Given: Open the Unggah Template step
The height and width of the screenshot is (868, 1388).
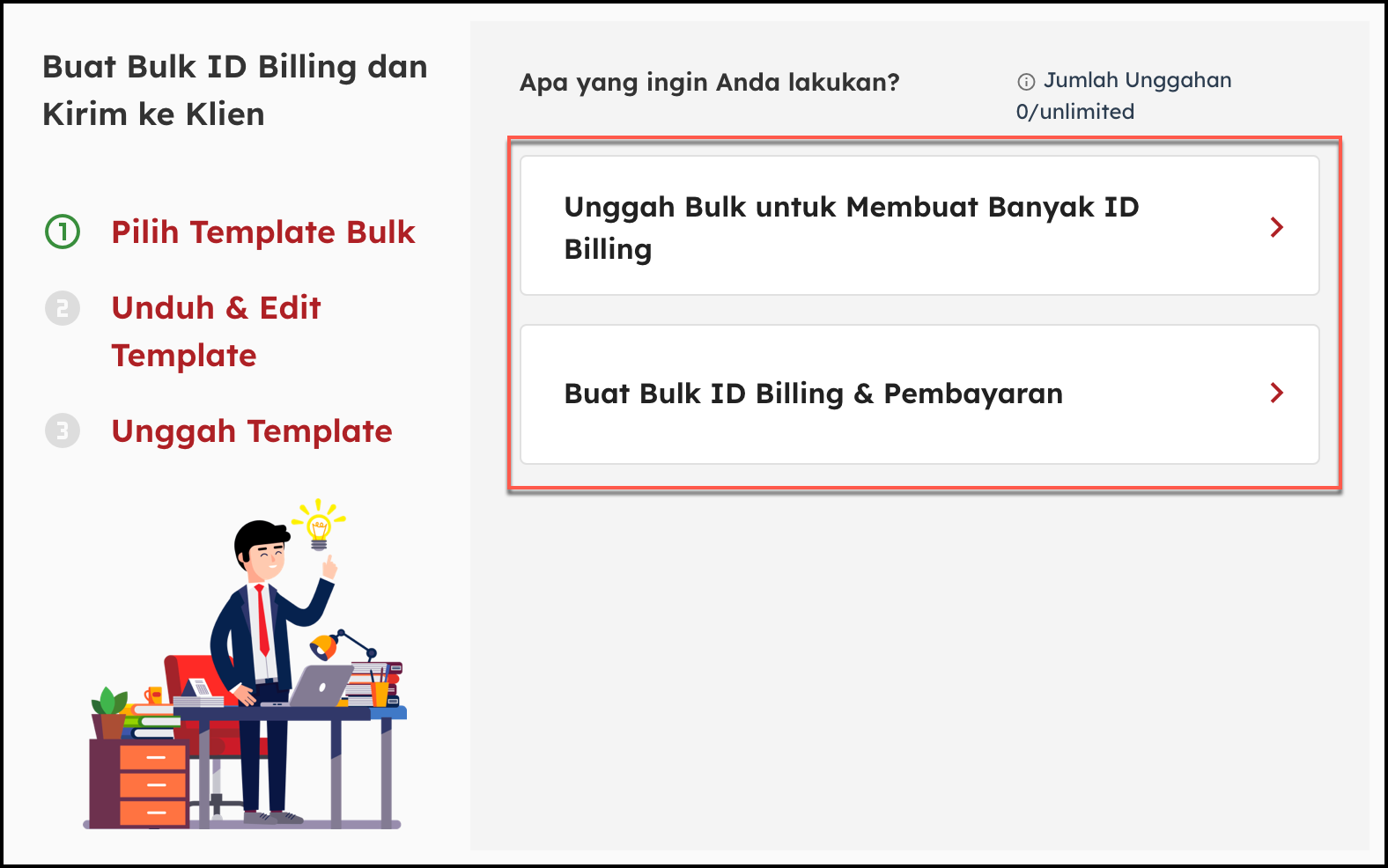Looking at the screenshot, I should (252, 431).
